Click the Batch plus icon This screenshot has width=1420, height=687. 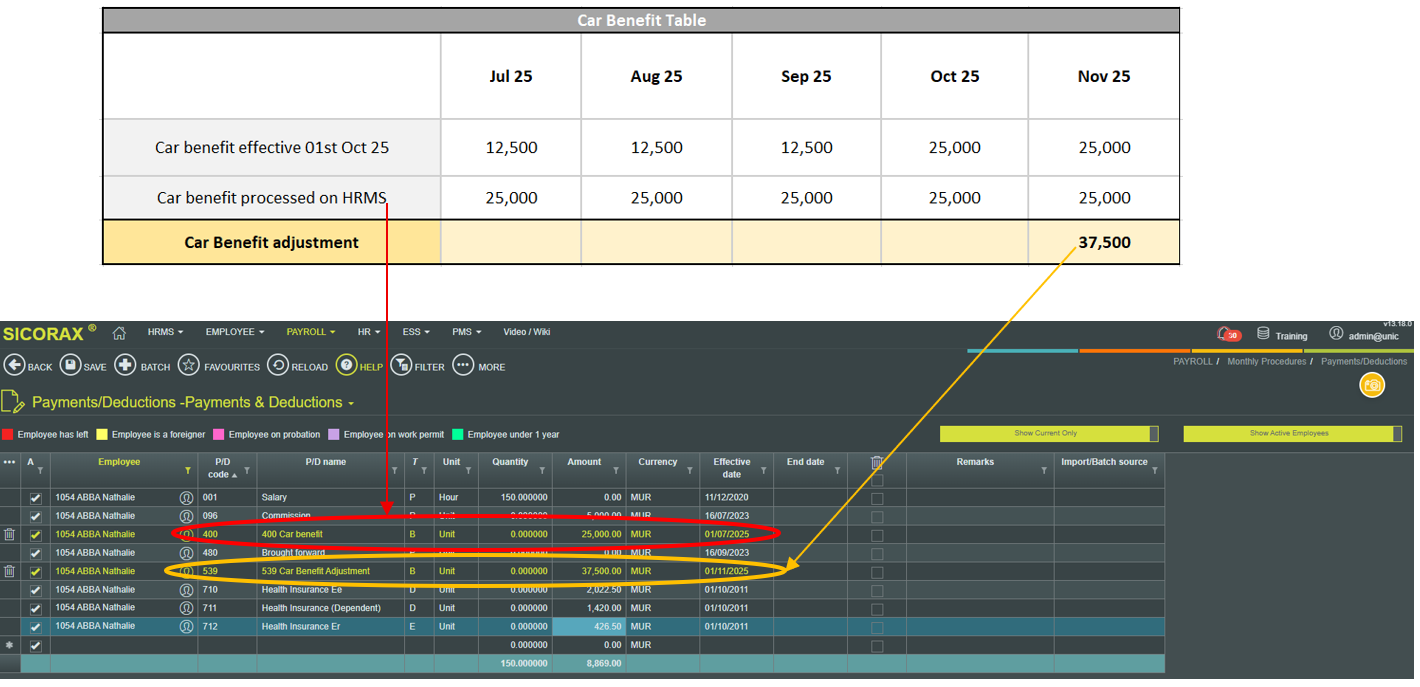click(x=125, y=365)
